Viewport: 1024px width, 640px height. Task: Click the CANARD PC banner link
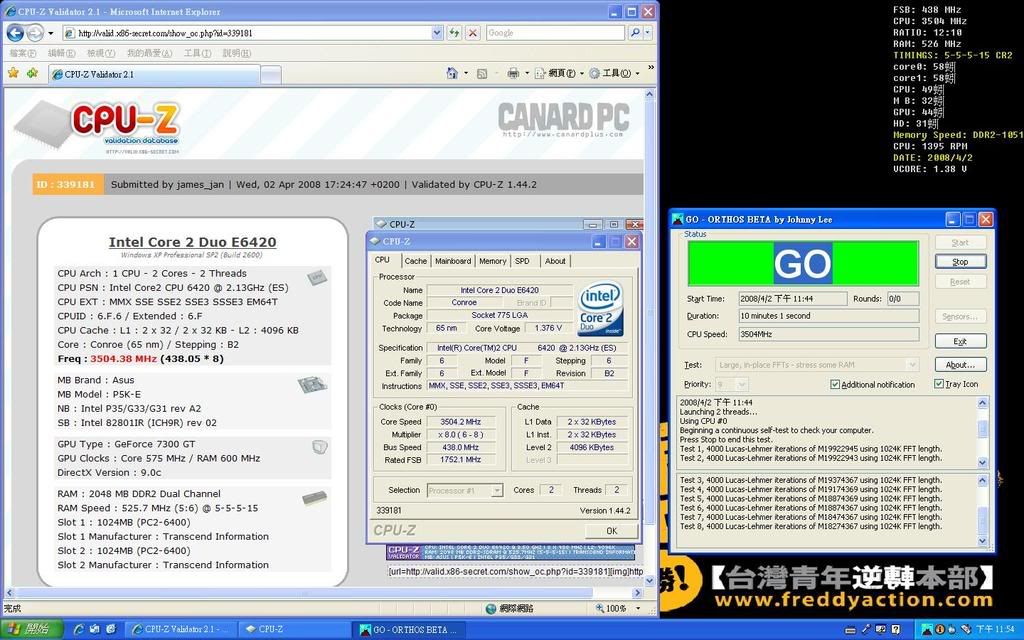pos(564,120)
